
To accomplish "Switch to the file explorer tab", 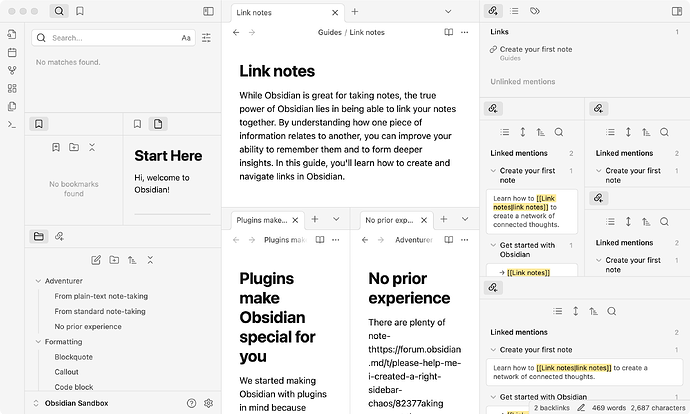I will [x=39, y=236].
